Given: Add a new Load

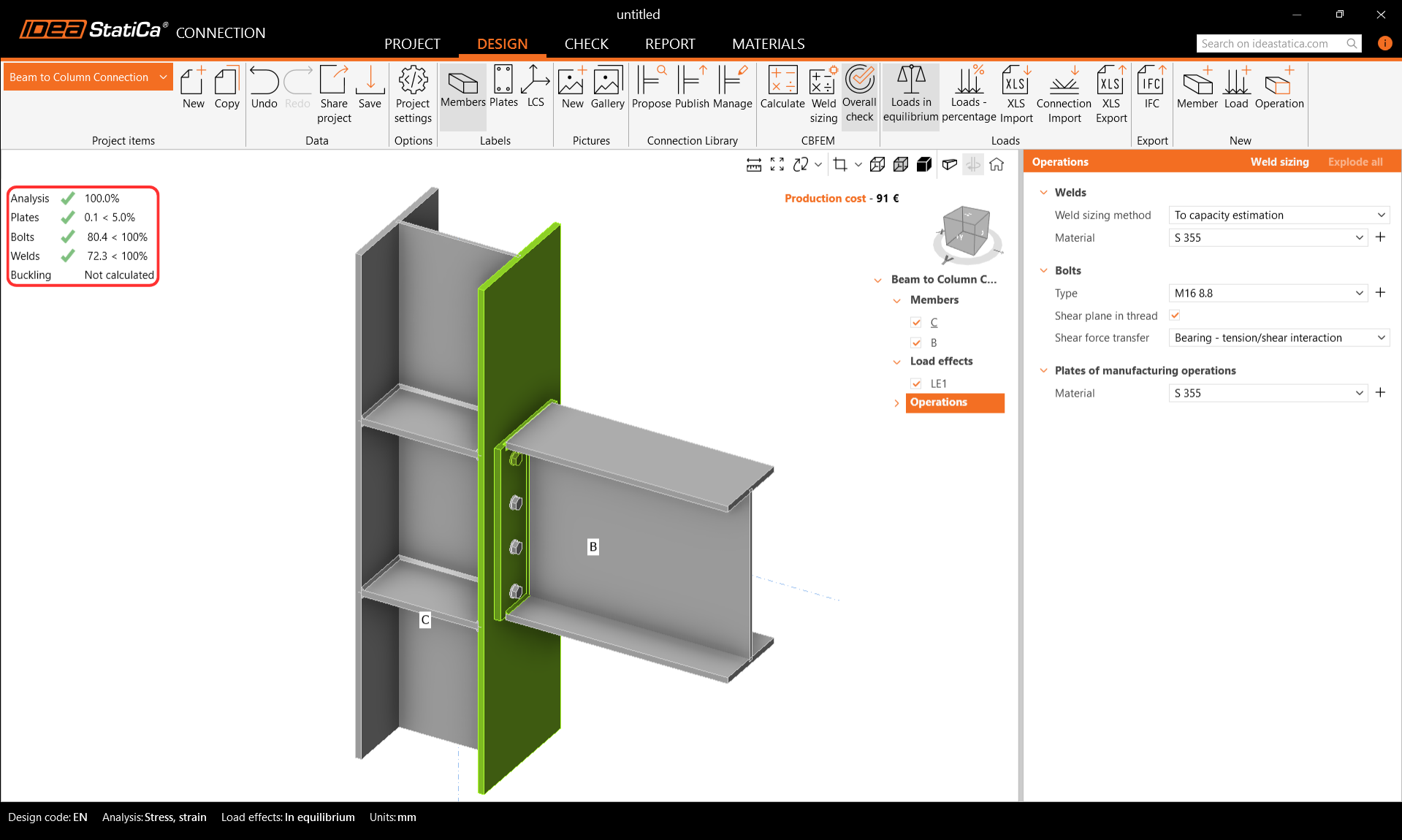Looking at the screenshot, I should coord(1236,88).
